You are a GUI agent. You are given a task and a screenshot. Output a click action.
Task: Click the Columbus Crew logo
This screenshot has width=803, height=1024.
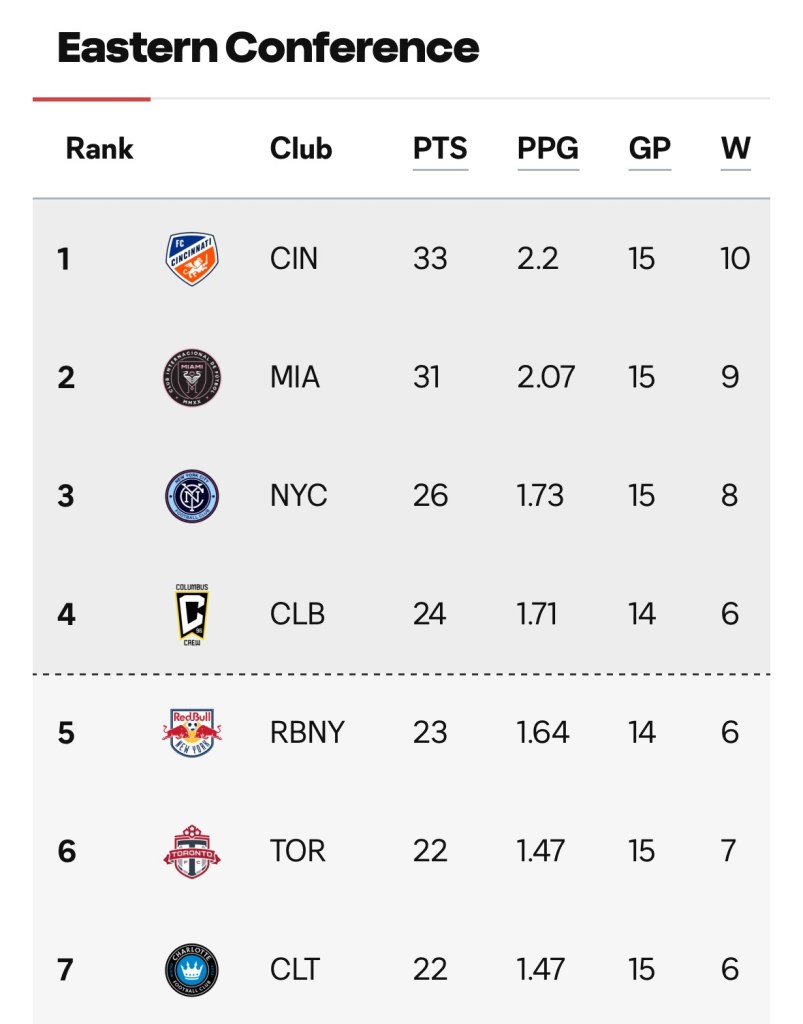191,614
